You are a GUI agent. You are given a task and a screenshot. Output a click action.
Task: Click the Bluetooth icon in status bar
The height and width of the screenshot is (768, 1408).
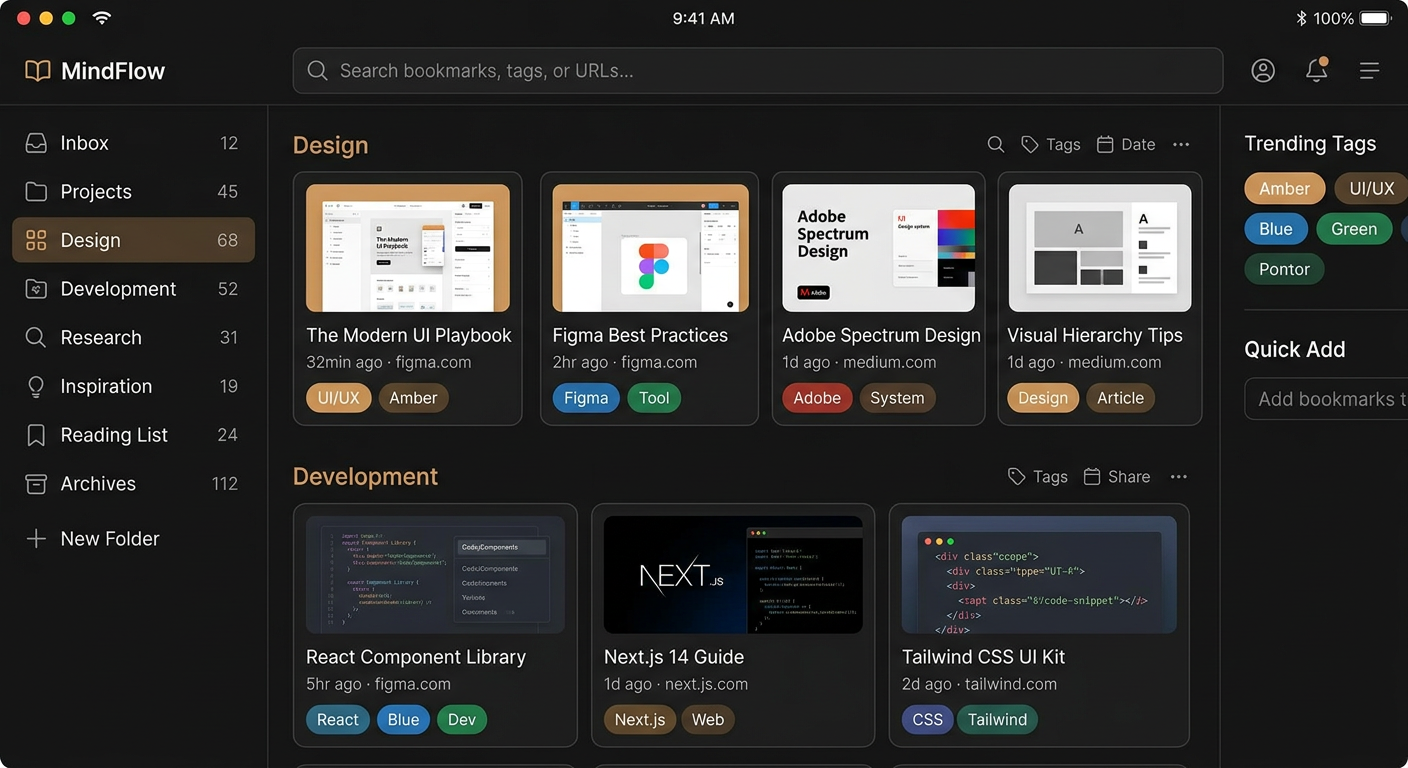1301,18
